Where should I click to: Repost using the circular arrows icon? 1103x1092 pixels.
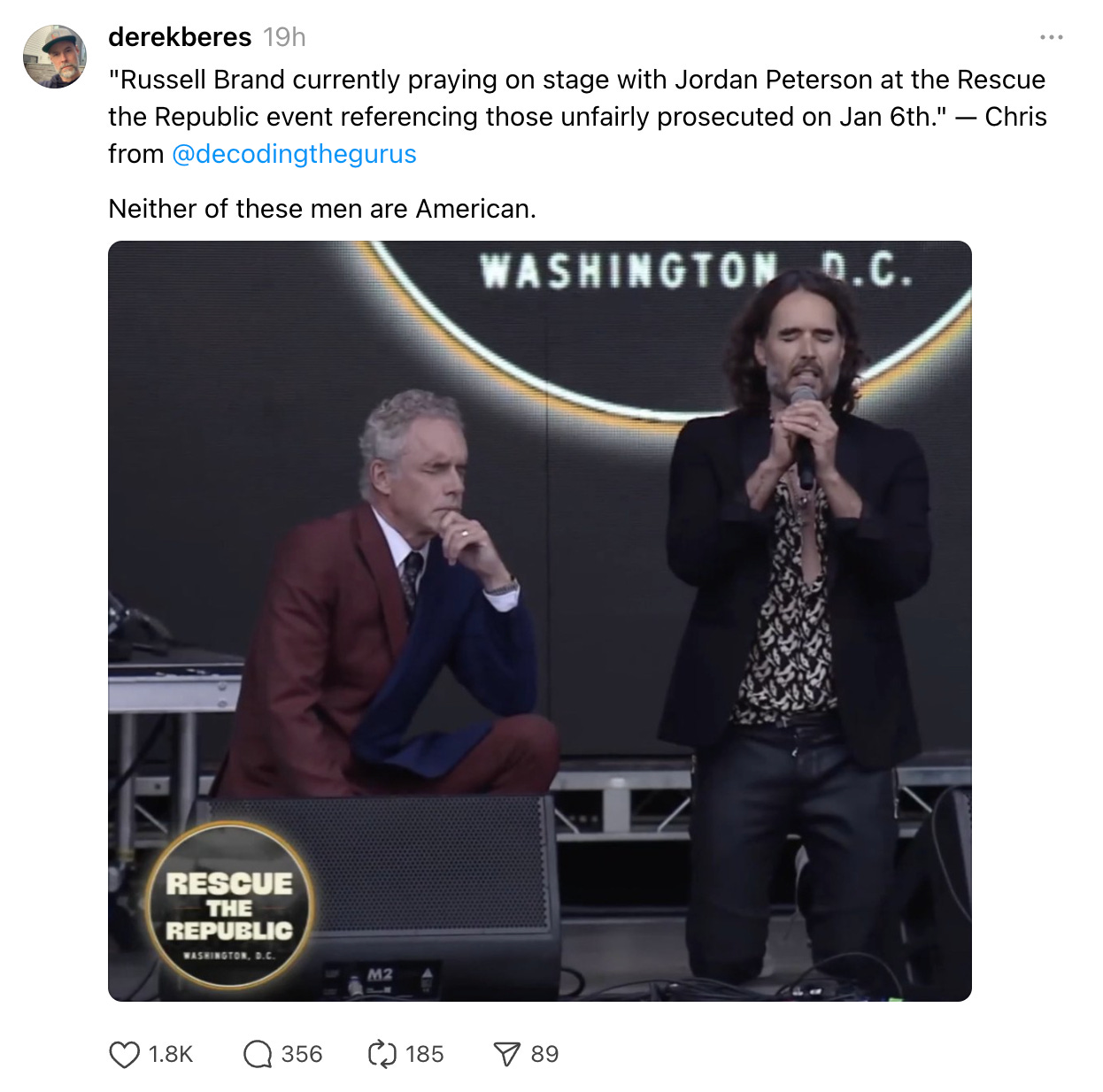pyautogui.click(x=382, y=1054)
